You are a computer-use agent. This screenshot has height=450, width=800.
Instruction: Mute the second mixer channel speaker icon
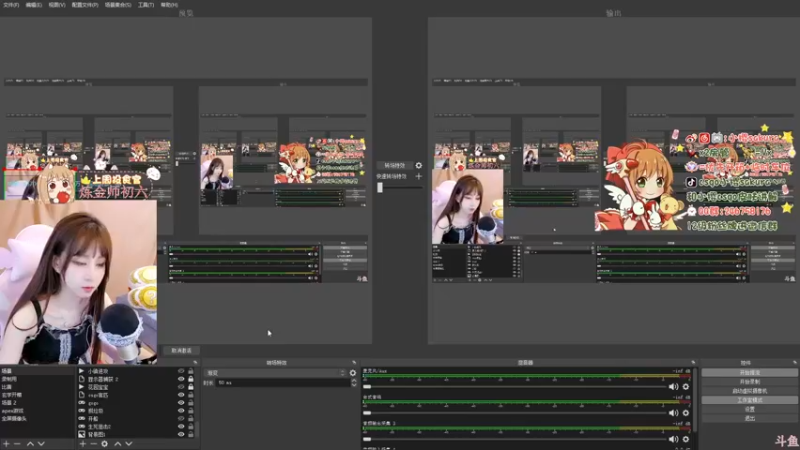click(x=673, y=413)
